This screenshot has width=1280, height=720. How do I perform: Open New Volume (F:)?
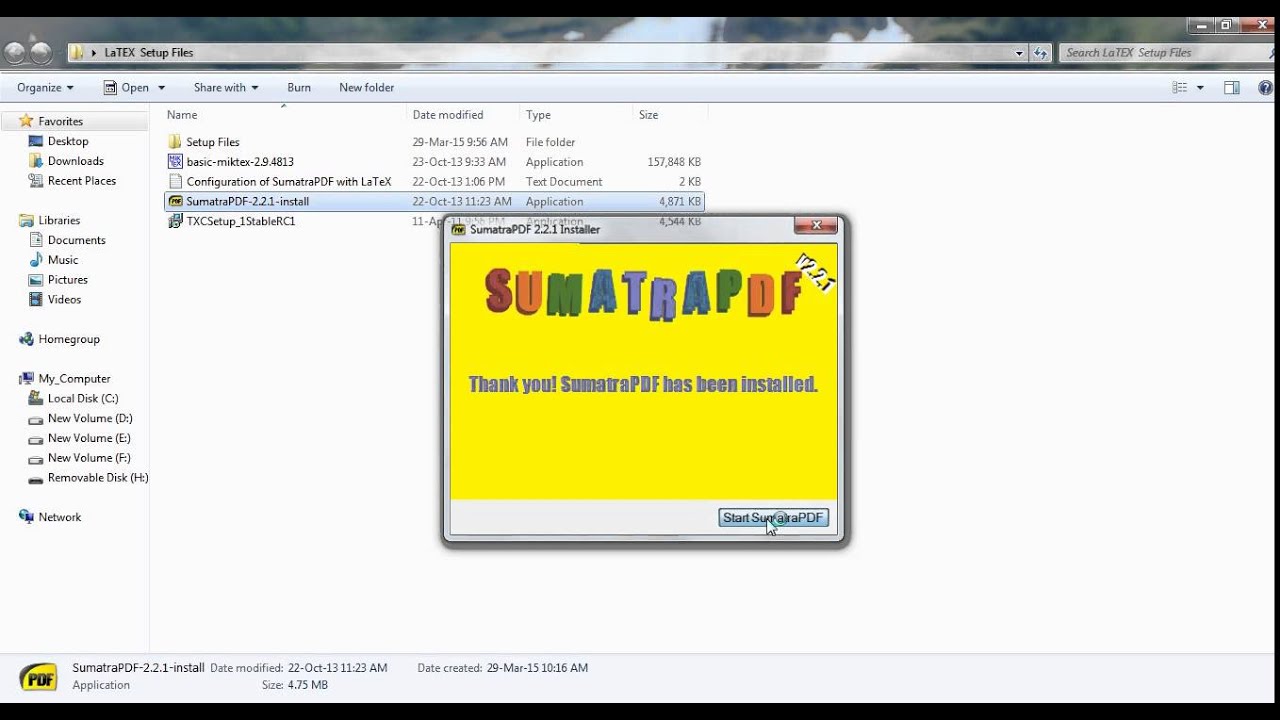pyautogui.click(x=89, y=458)
